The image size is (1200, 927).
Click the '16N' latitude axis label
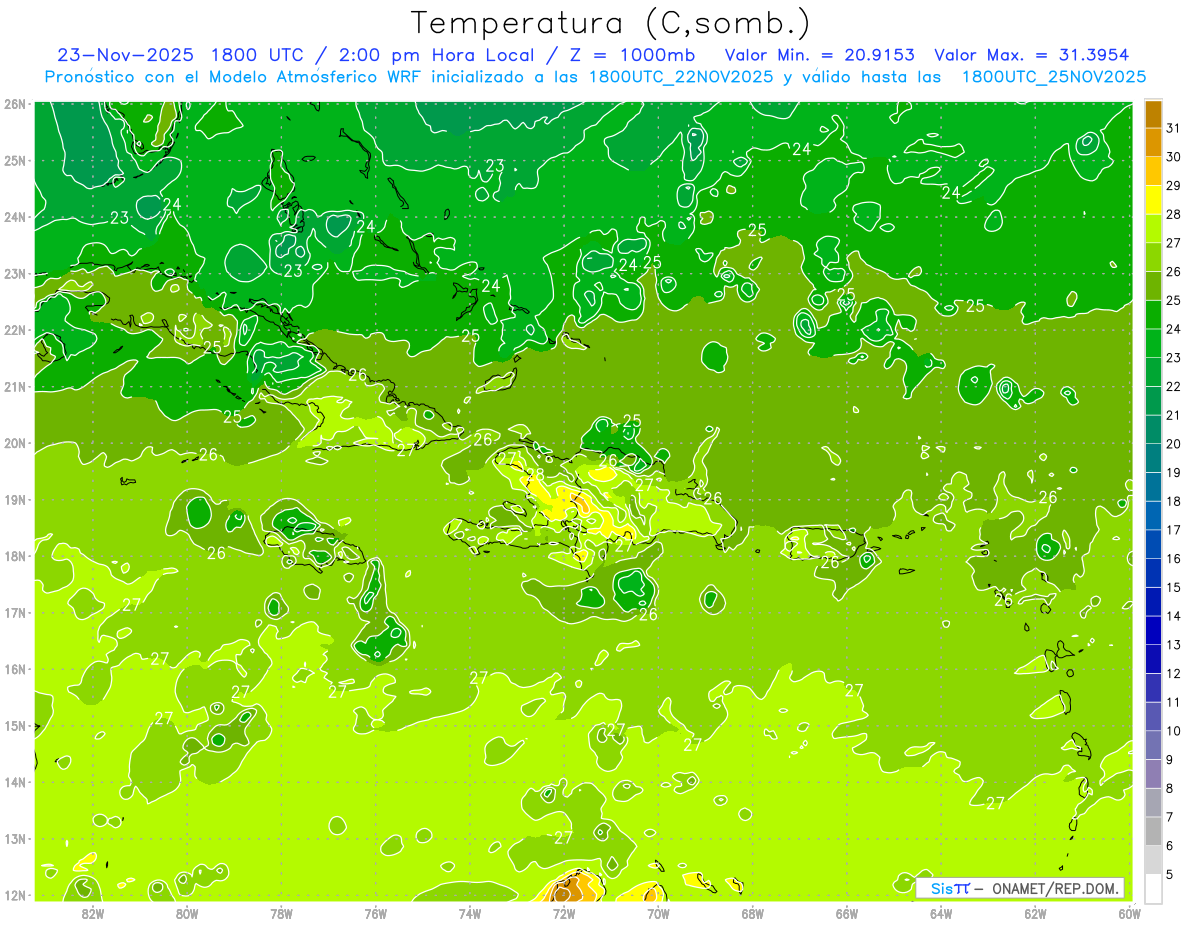point(15,669)
